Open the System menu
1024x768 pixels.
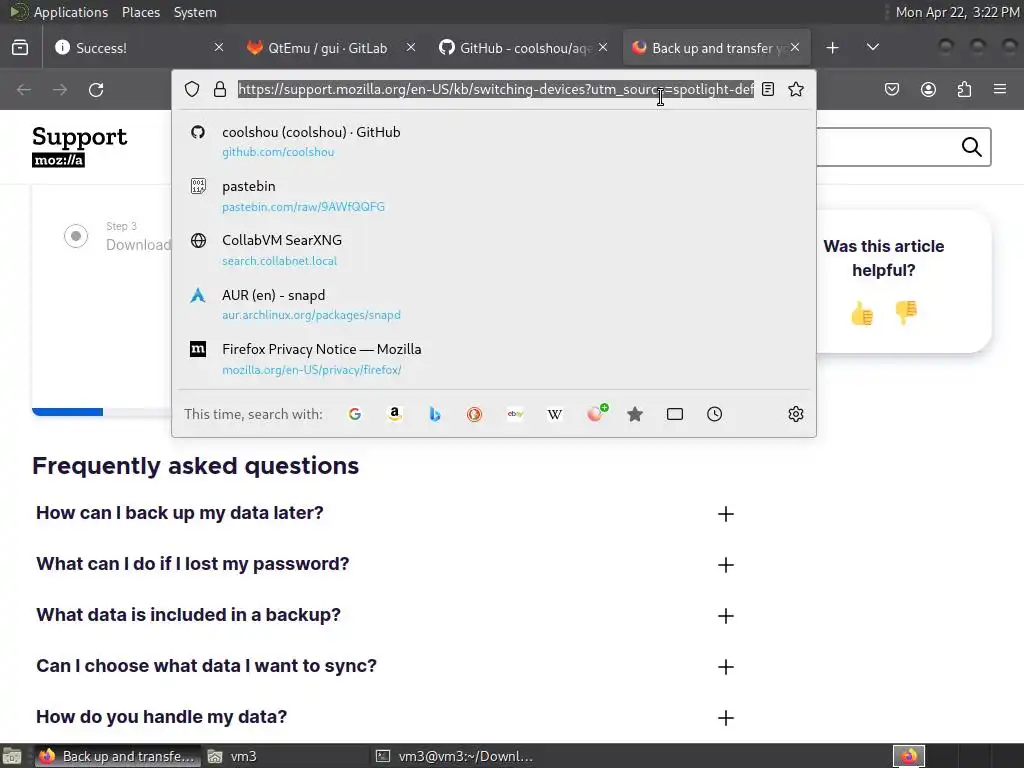pos(195,12)
